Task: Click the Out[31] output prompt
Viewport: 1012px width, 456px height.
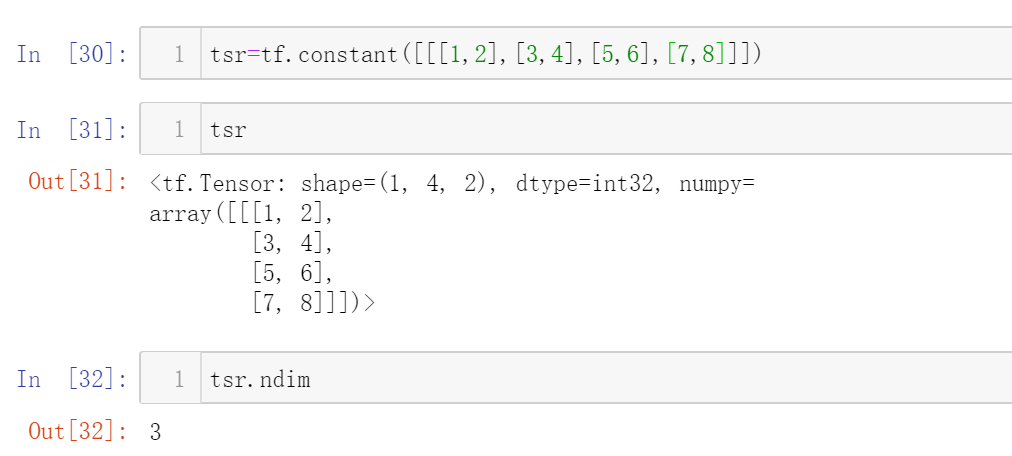Action: 77,183
